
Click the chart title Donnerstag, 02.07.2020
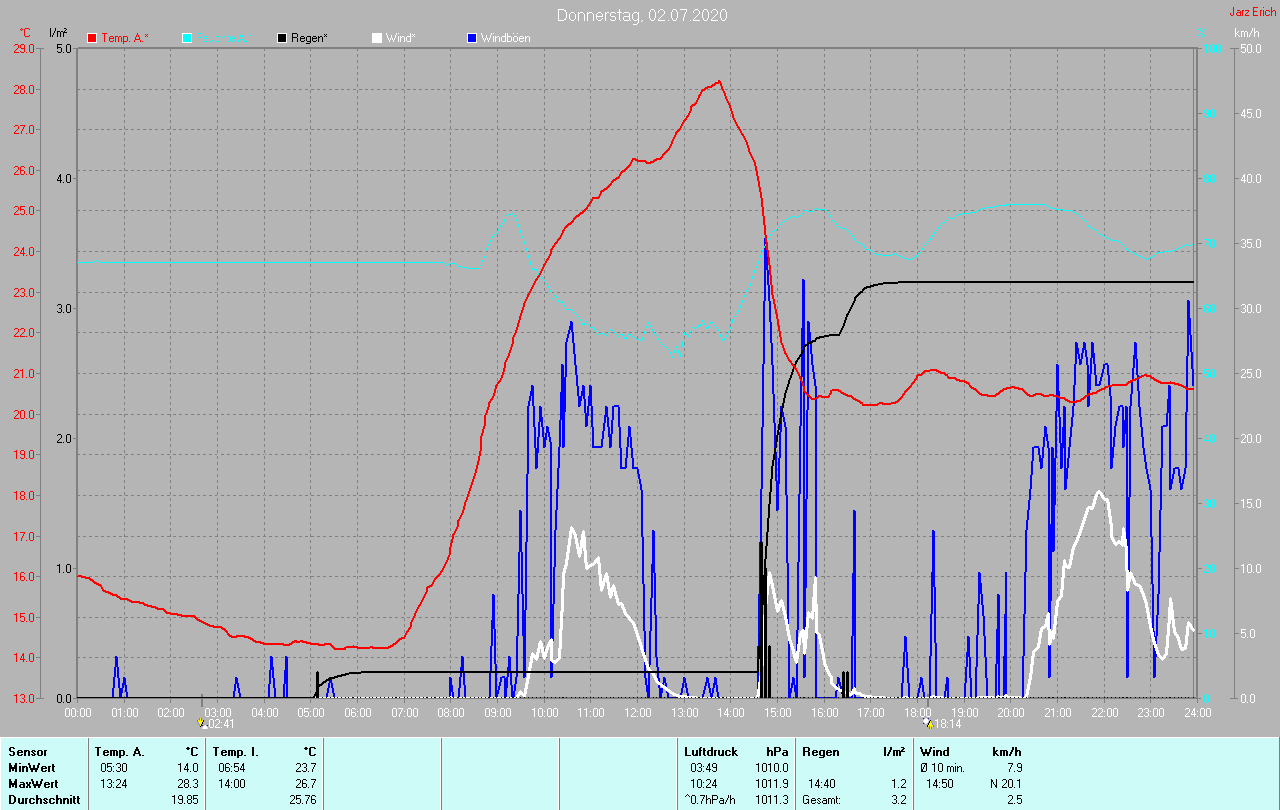[642, 15]
